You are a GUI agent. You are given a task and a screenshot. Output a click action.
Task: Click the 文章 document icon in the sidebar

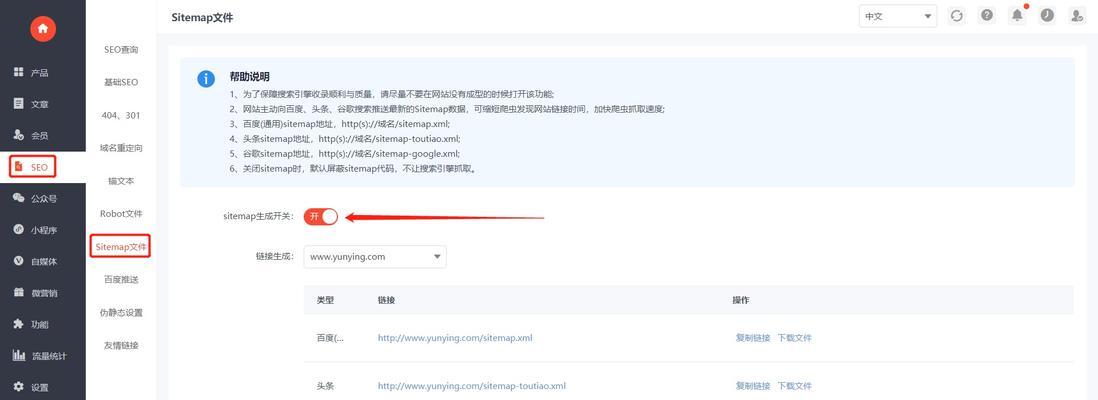click(19, 104)
